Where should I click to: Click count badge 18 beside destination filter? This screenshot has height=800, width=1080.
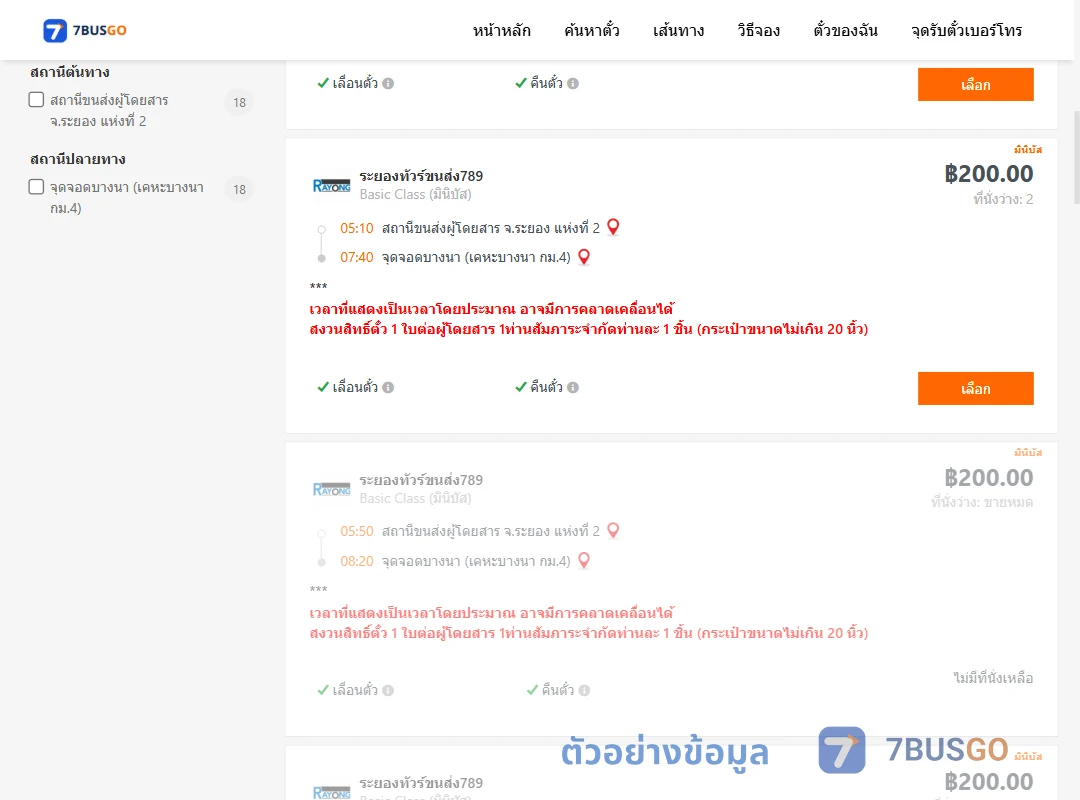click(239, 189)
